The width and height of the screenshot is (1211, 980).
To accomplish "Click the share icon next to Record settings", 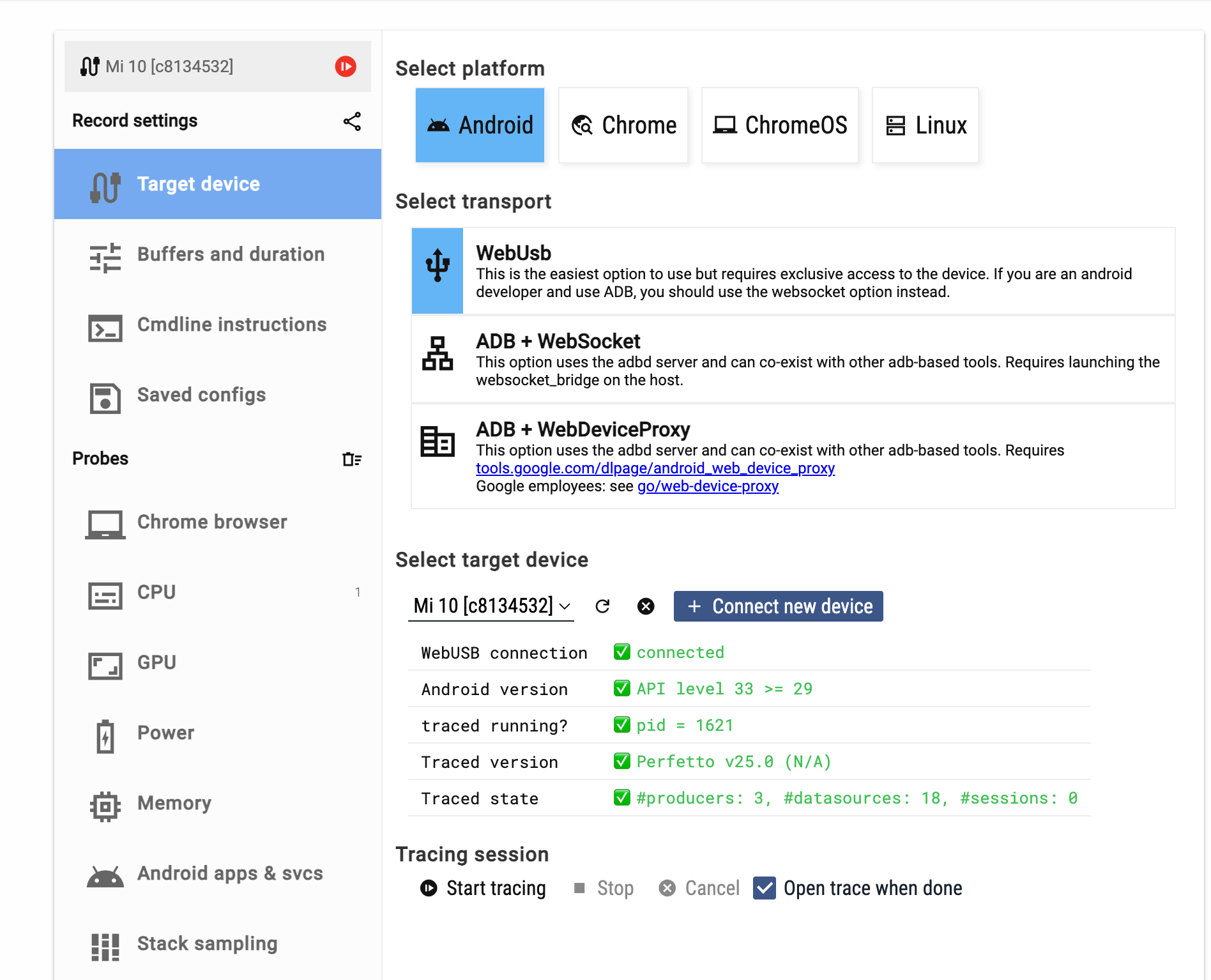I will tap(352, 121).
